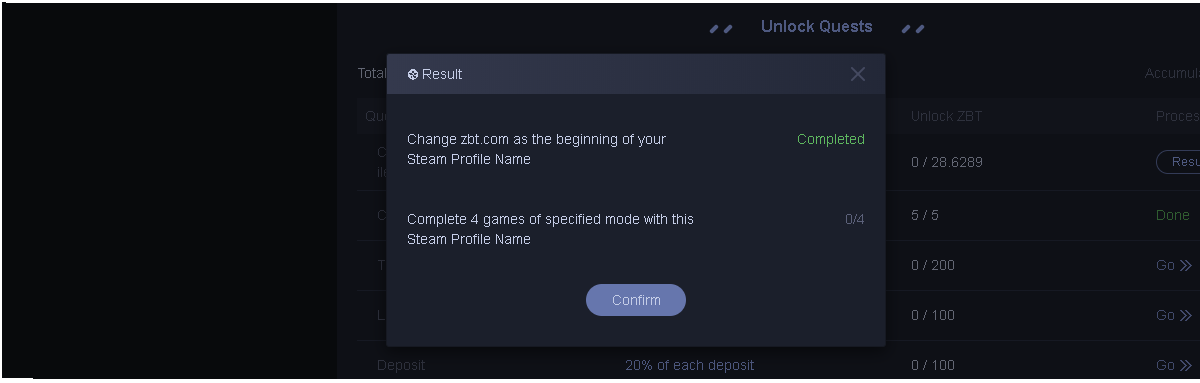Image resolution: width=1200 pixels, height=383 pixels.
Task: Click the green Done status
Action: 1173,215
